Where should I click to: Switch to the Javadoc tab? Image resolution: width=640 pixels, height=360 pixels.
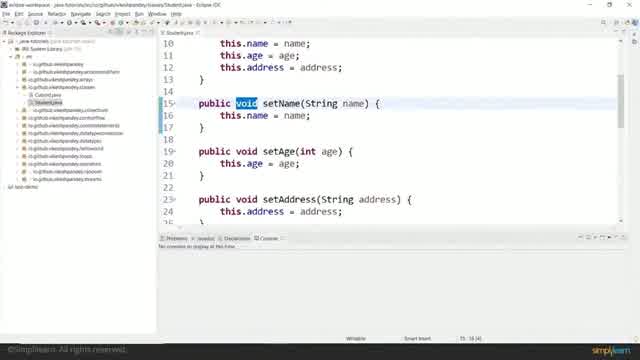click(x=203, y=238)
